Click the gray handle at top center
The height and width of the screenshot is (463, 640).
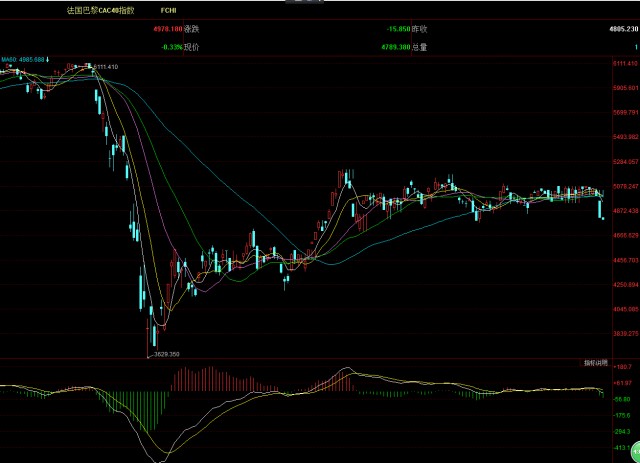tap(304, 1)
